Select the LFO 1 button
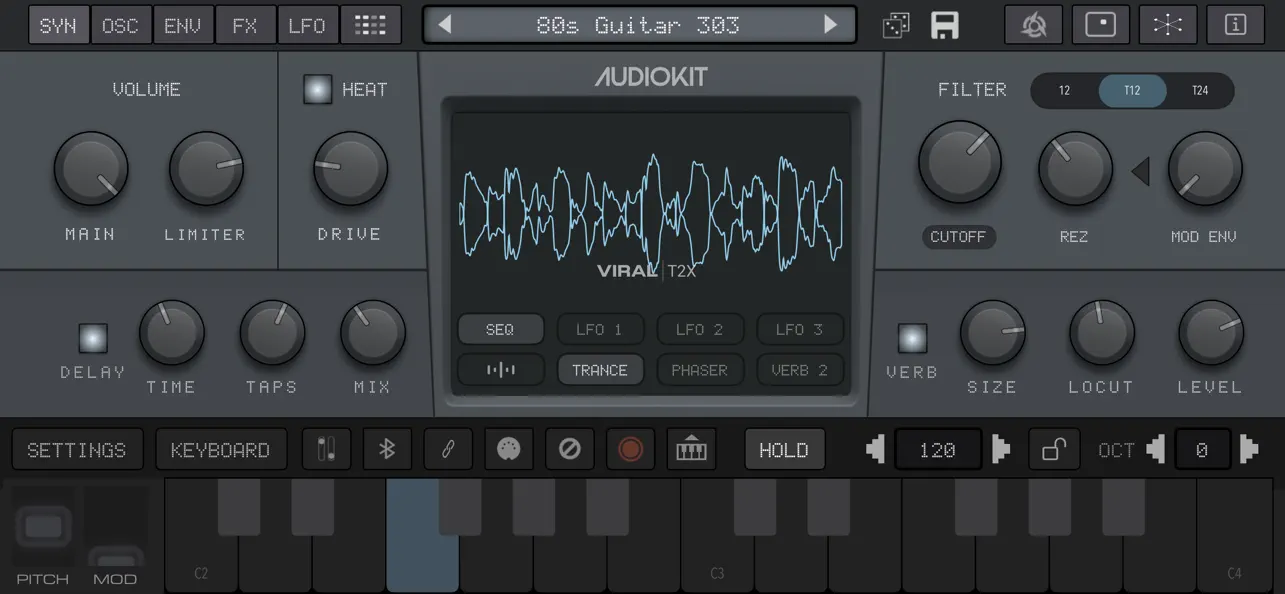 tap(600, 329)
